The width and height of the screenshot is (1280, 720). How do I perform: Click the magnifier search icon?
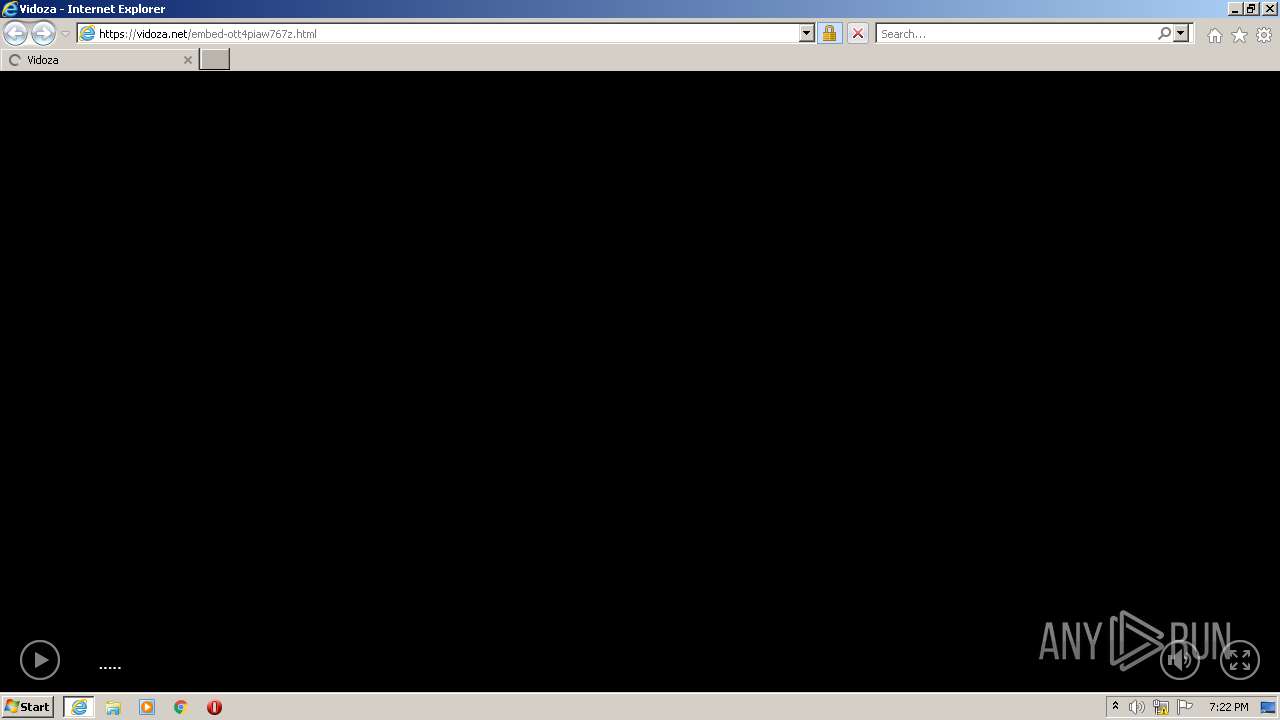pos(1164,33)
